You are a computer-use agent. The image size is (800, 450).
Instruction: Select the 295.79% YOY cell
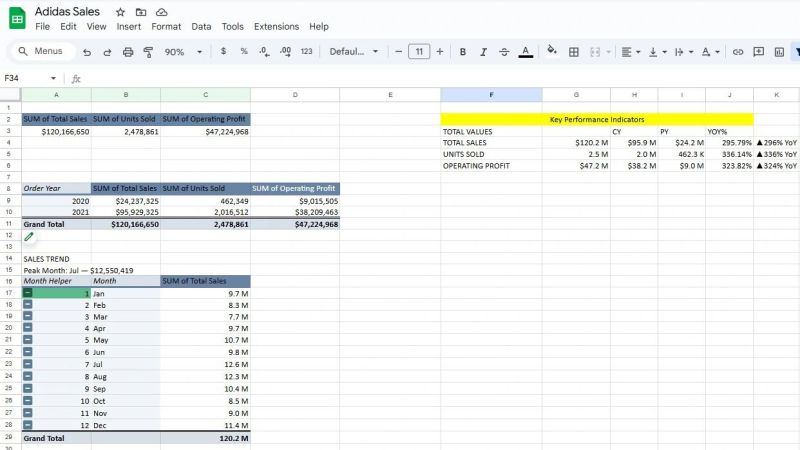(729, 143)
